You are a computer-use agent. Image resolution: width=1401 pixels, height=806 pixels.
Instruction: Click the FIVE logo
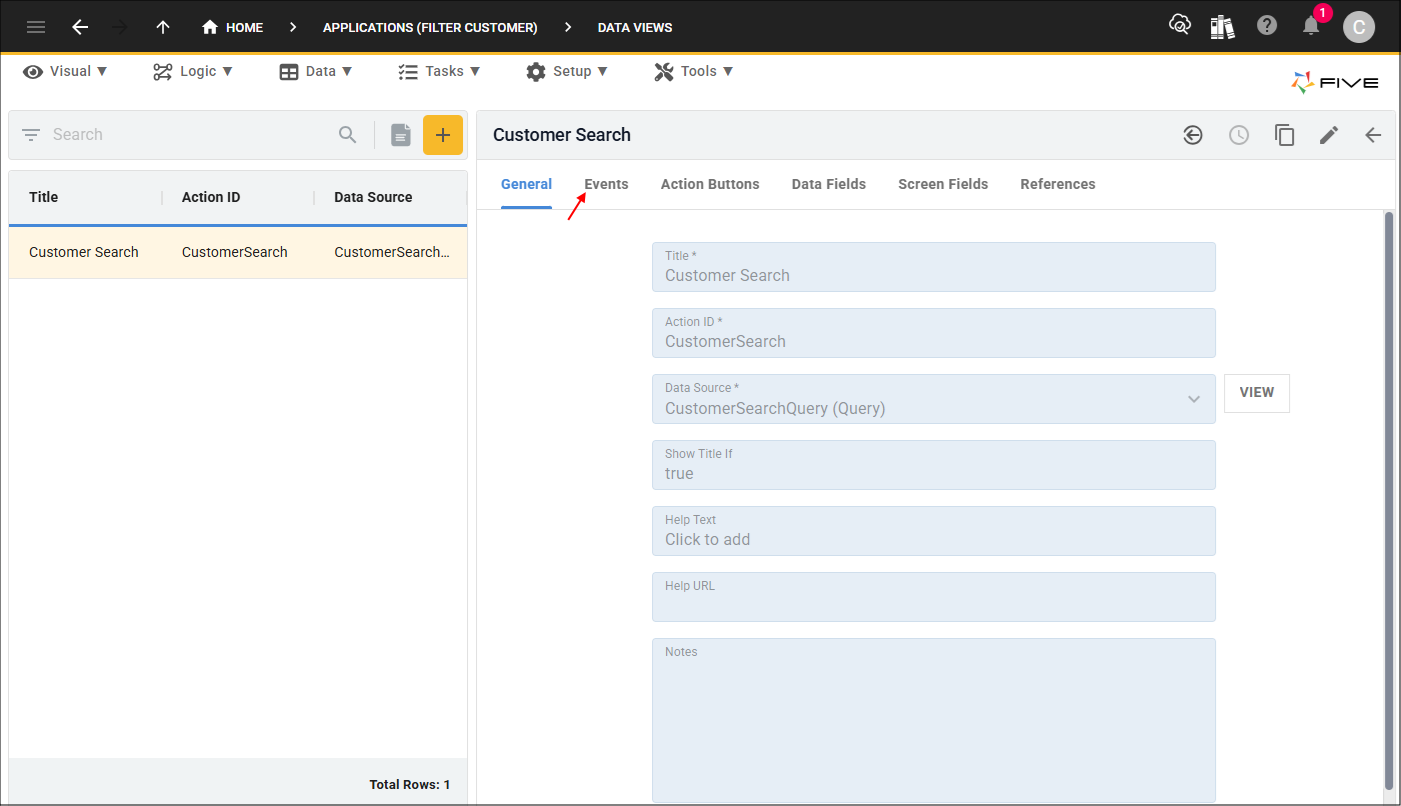pyautogui.click(x=1334, y=83)
